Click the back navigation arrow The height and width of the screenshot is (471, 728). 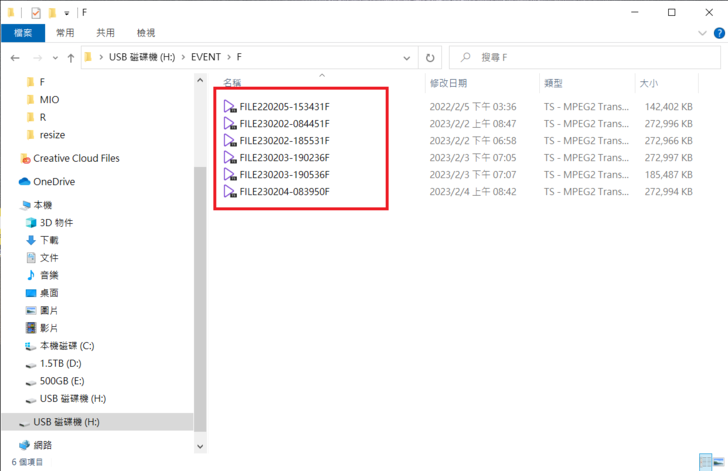click(14, 58)
